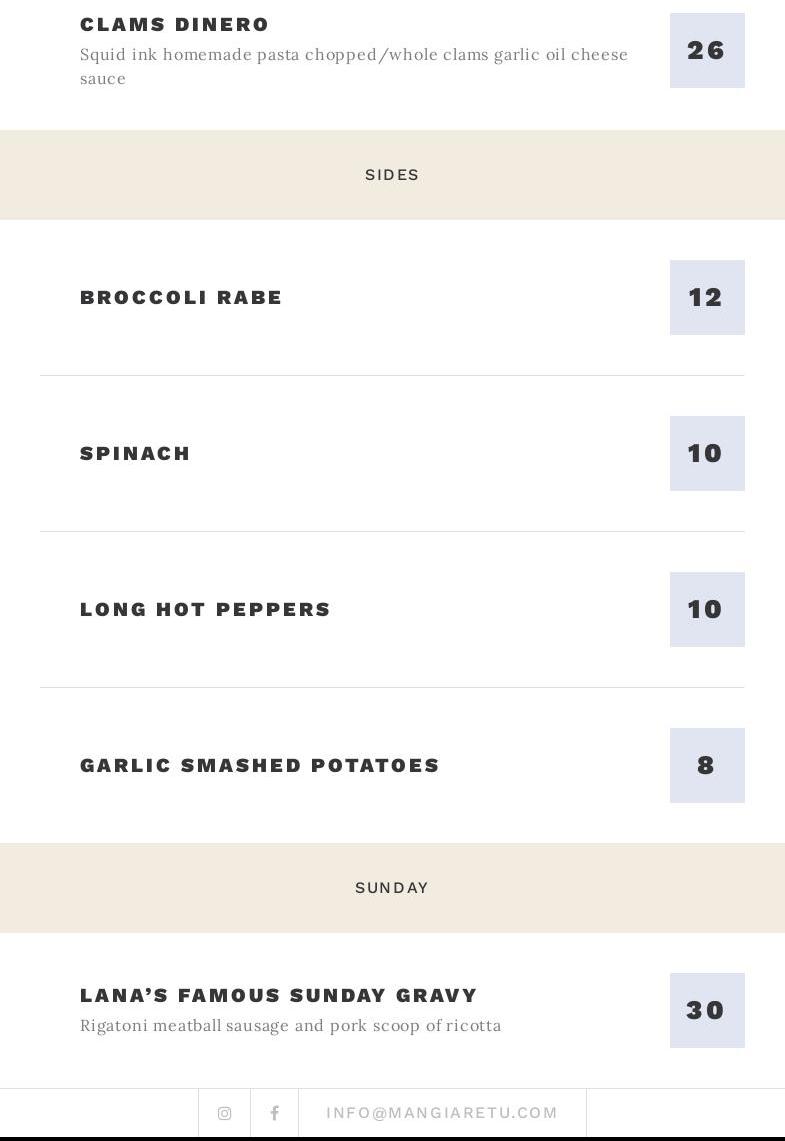Select the Sides section header

[x=392, y=175]
